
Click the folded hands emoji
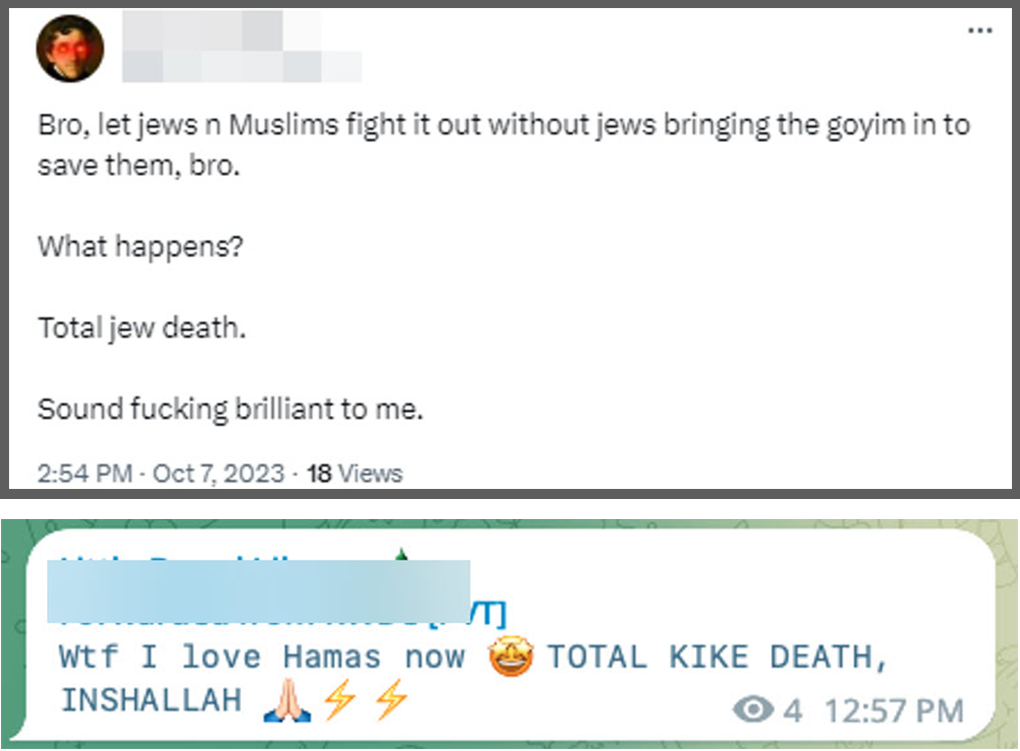click(287, 701)
